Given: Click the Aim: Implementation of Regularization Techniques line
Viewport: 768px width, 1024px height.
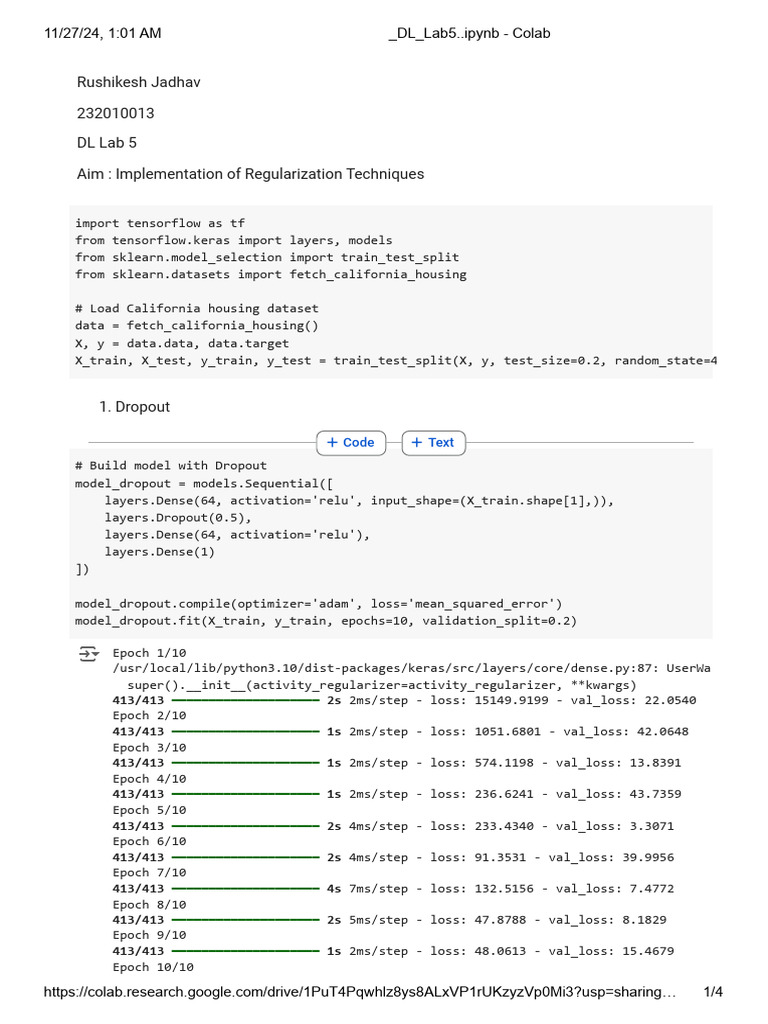Looking at the screenshot, I should [251, 174].
